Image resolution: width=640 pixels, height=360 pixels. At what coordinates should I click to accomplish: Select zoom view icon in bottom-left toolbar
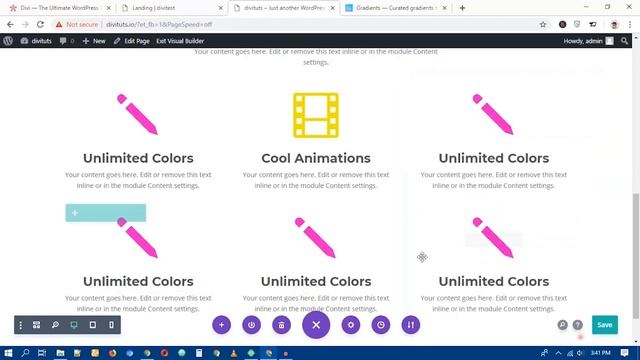pyautogui.click(x=55, y=325)
